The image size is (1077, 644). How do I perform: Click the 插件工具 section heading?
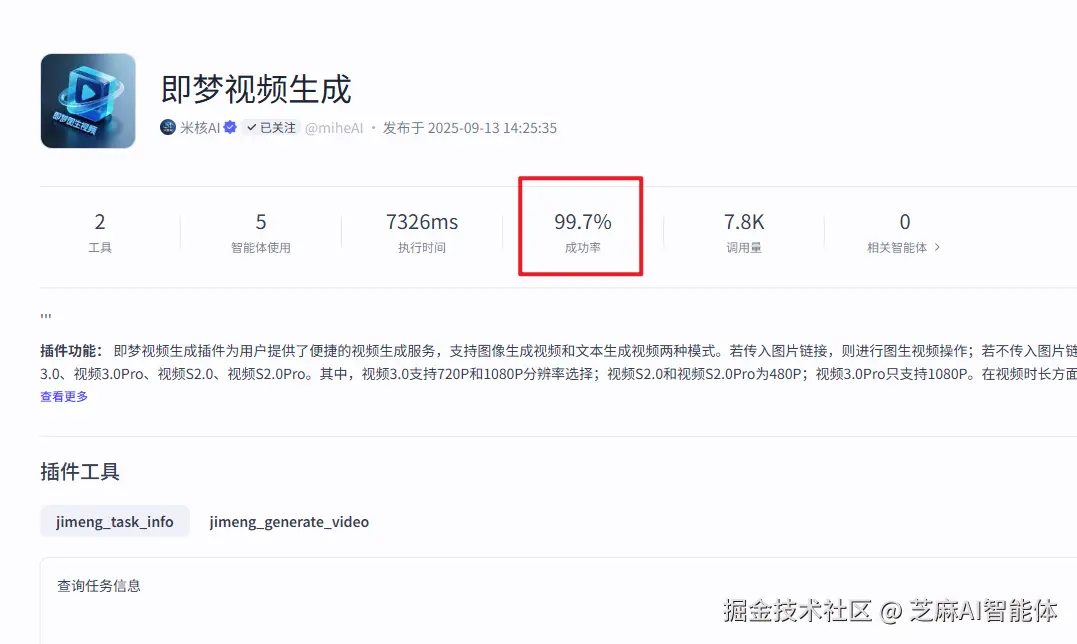coord(79,471)
